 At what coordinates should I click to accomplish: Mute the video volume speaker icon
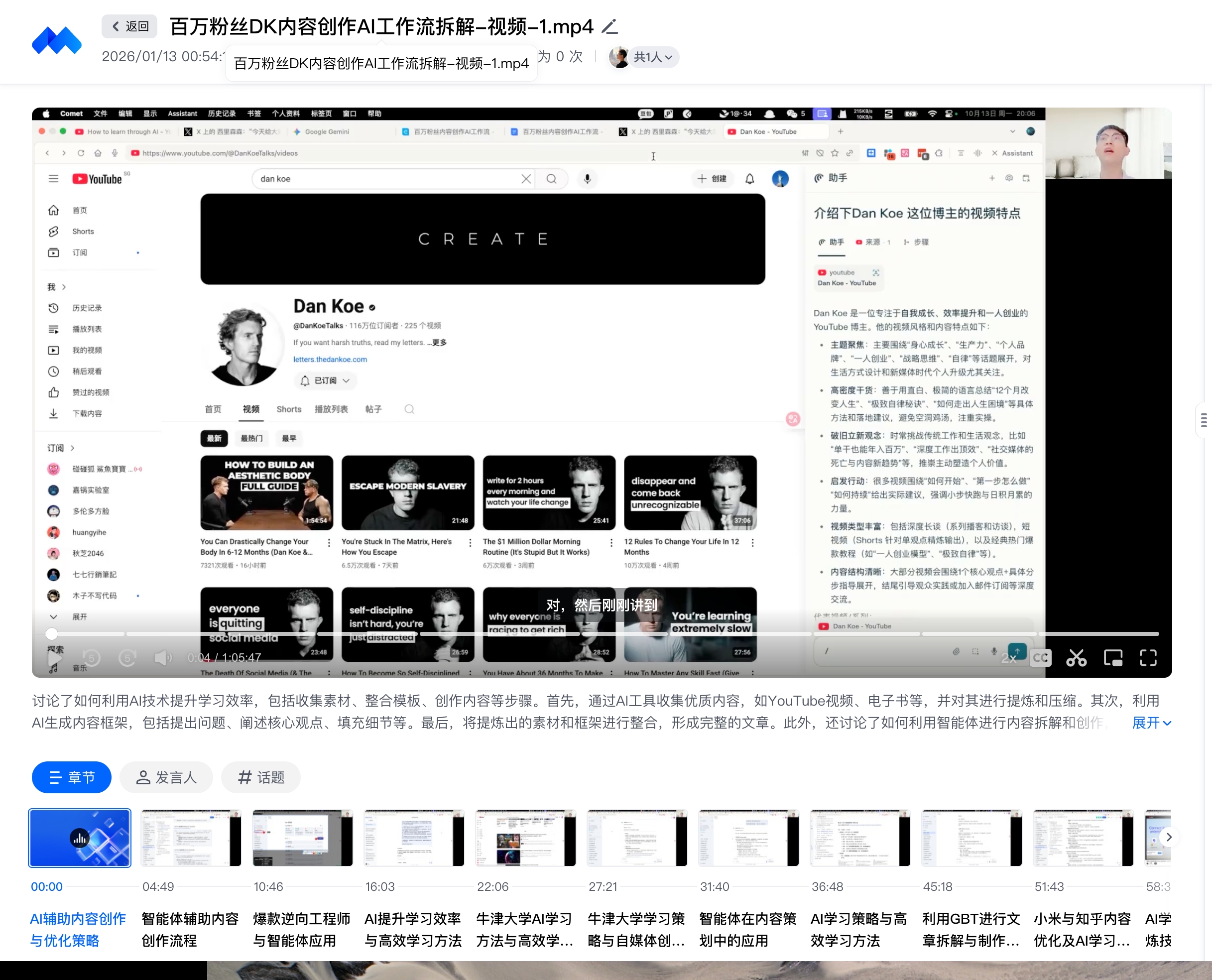tap(163, 658)
